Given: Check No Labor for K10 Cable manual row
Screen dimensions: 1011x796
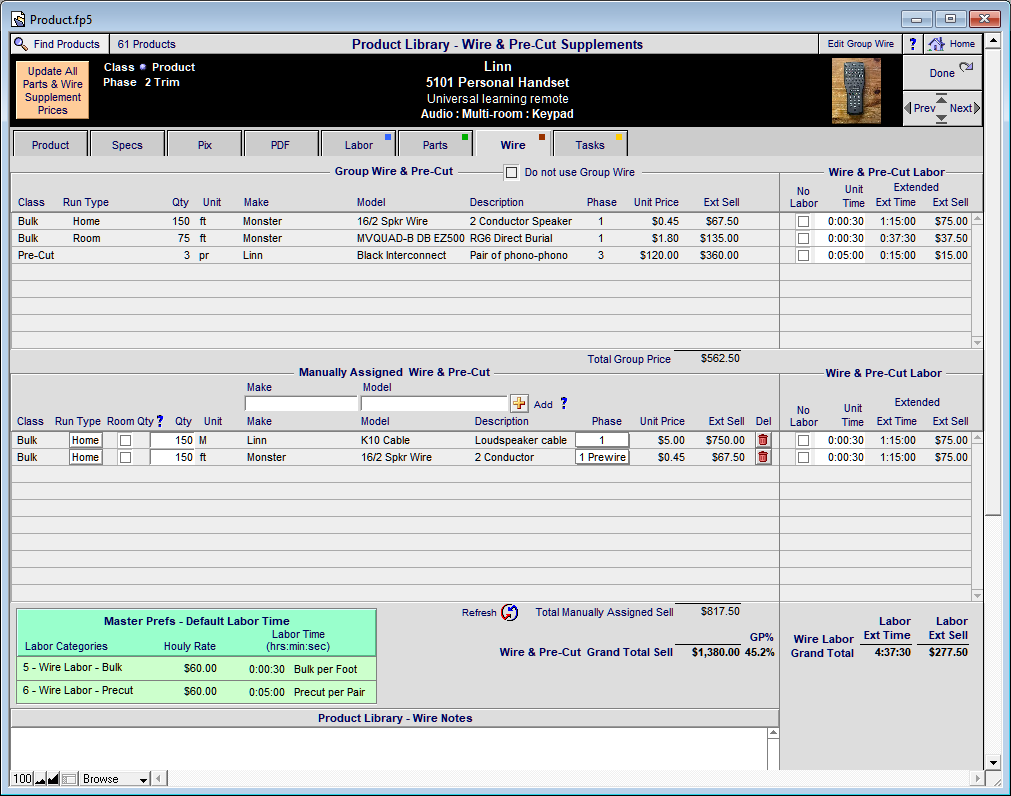Looking at the screenshot, I should click(x=803, y=440).
